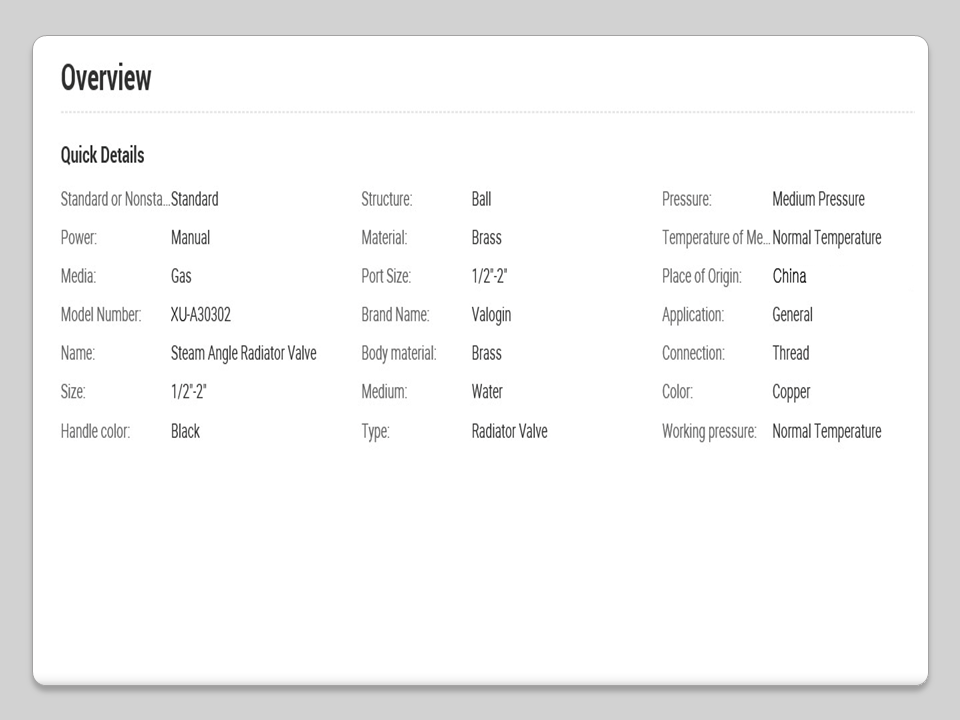Click the Black handle color value

click(x=185, y=431)
